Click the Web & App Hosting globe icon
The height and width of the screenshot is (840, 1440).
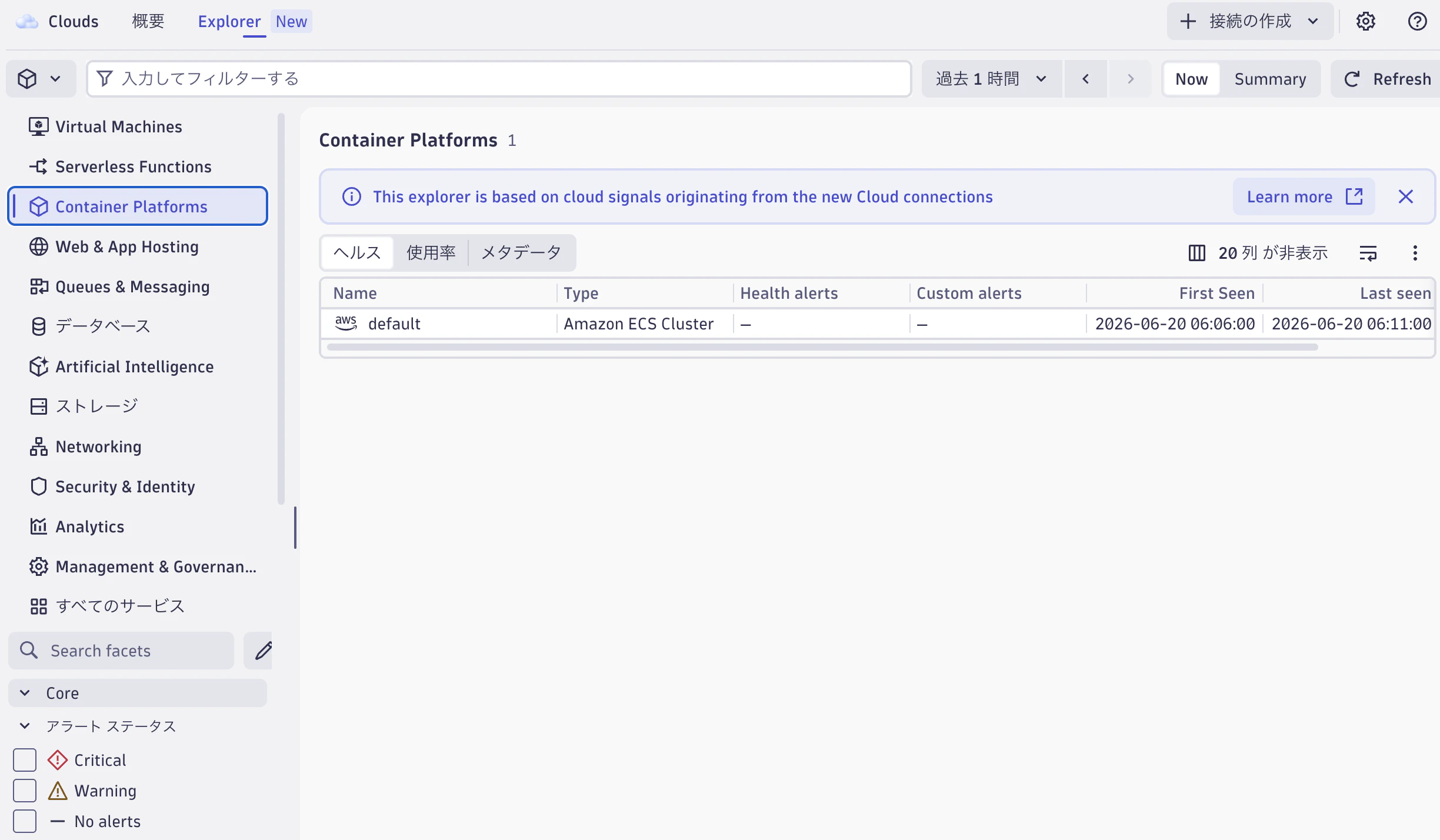pyautogui.click(x=39, y=246)
